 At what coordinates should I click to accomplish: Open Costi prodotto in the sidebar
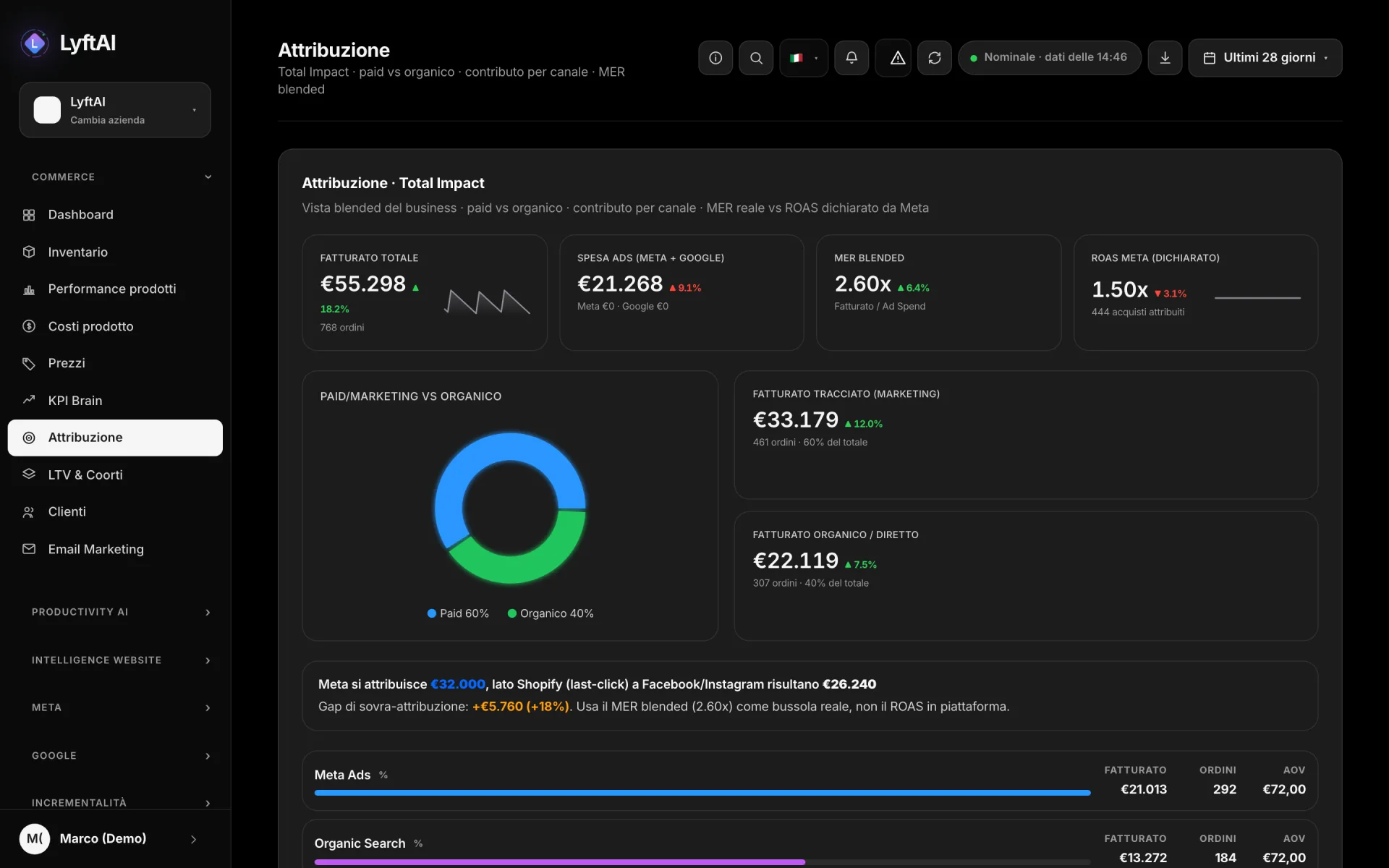coord(115,326)
